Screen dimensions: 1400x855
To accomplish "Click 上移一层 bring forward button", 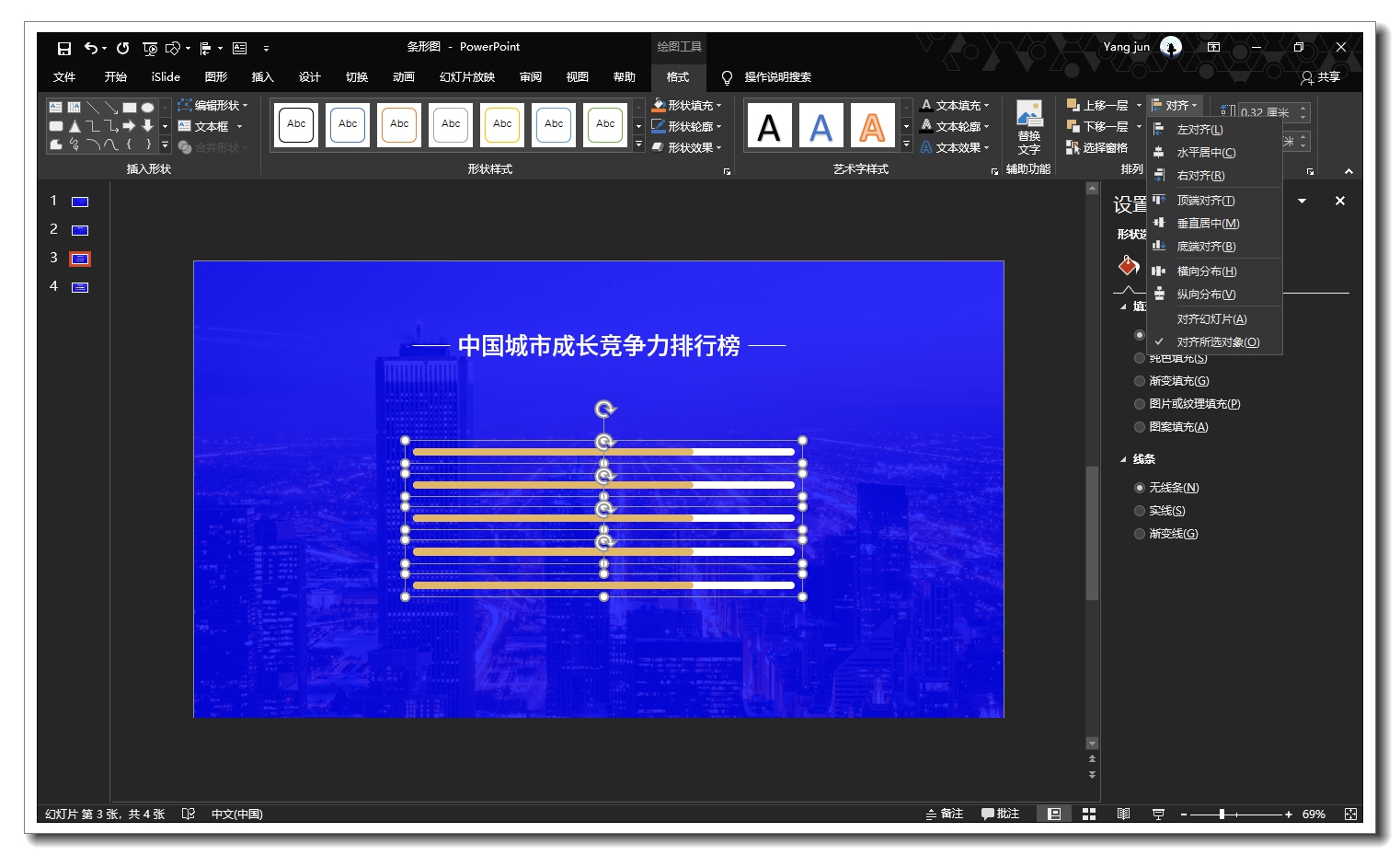I will point(1097,105).
